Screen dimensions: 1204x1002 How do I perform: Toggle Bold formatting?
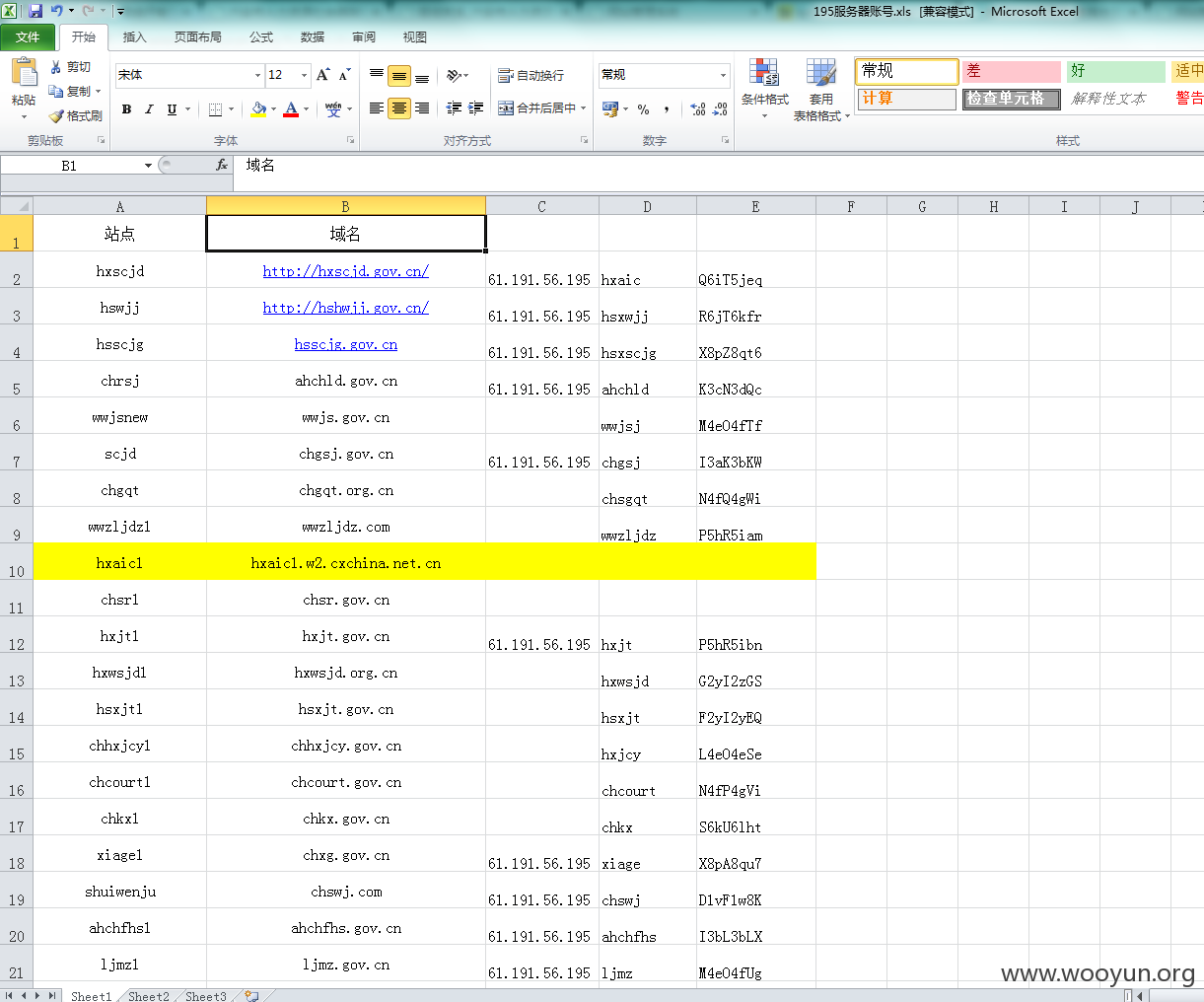click(126, 109)
